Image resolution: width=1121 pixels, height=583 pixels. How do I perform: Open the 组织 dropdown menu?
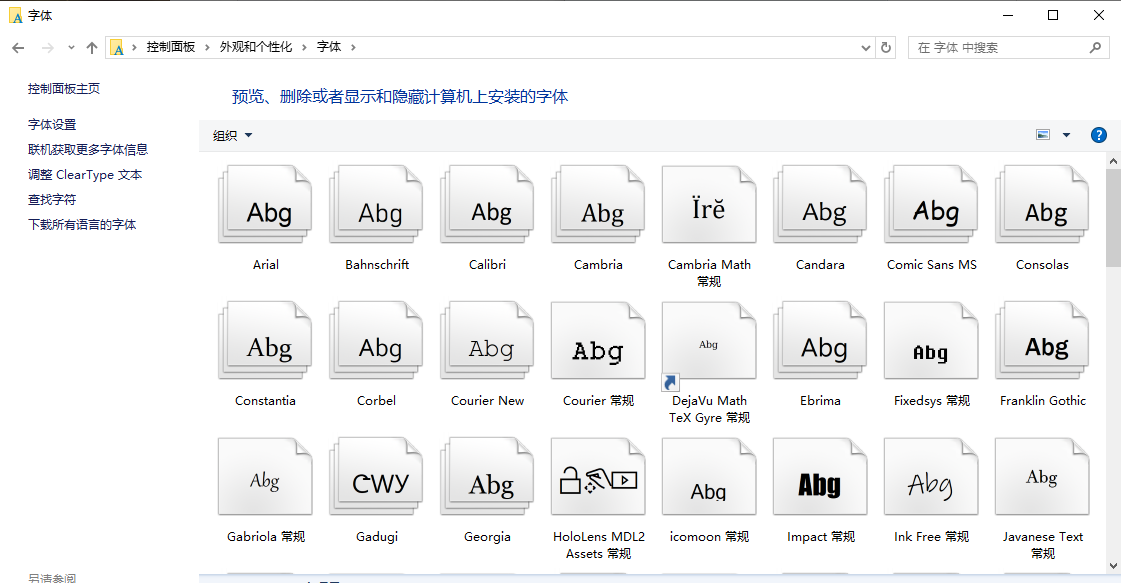coord(230,135)
